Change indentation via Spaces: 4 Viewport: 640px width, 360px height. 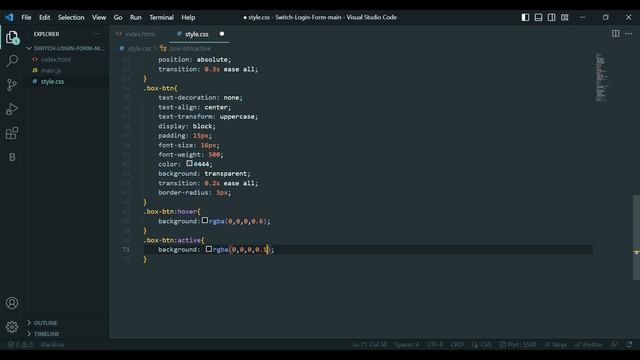point(407,344)
